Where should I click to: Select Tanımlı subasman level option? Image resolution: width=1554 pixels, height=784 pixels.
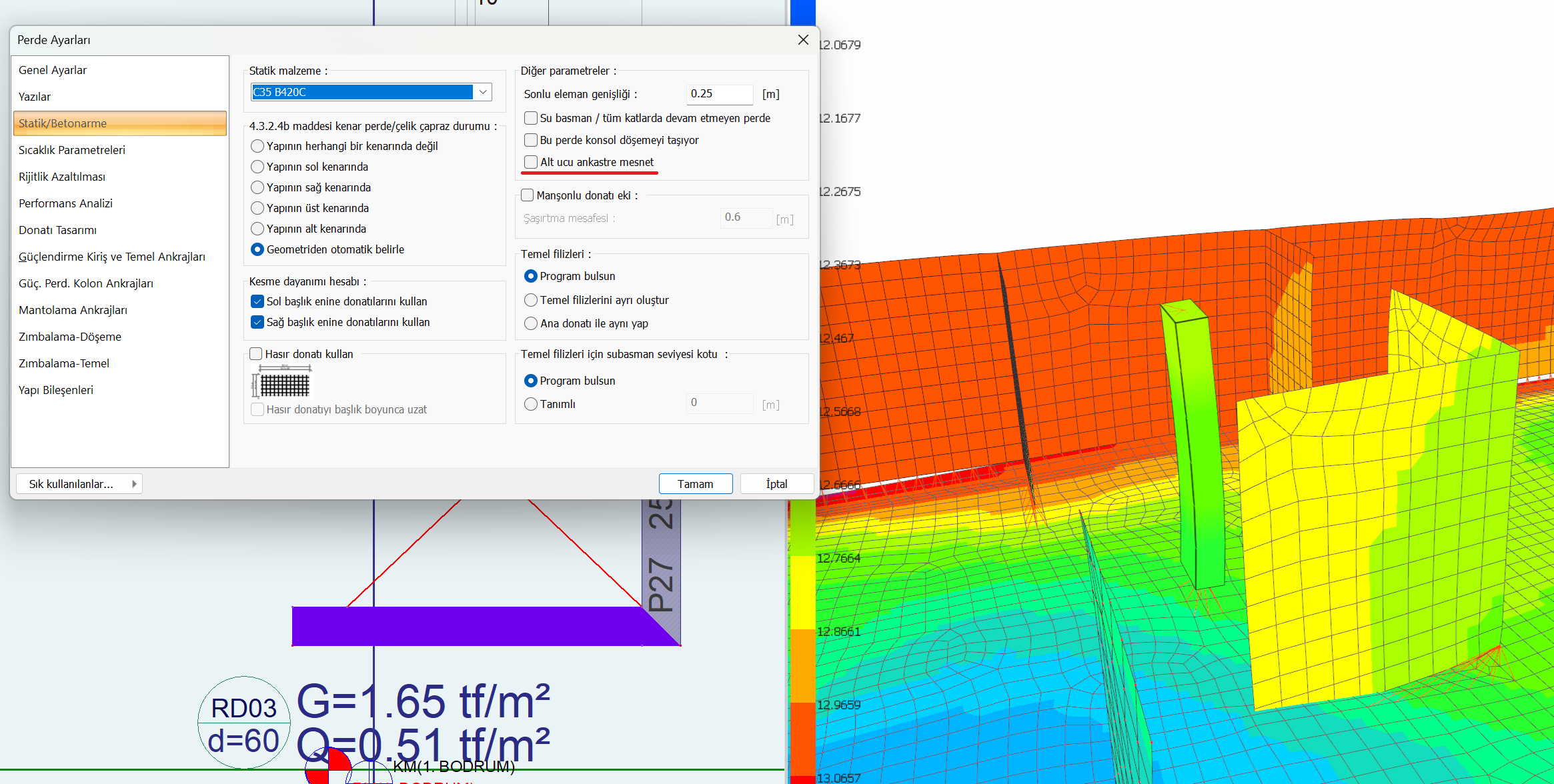click(x=531, y=404)
